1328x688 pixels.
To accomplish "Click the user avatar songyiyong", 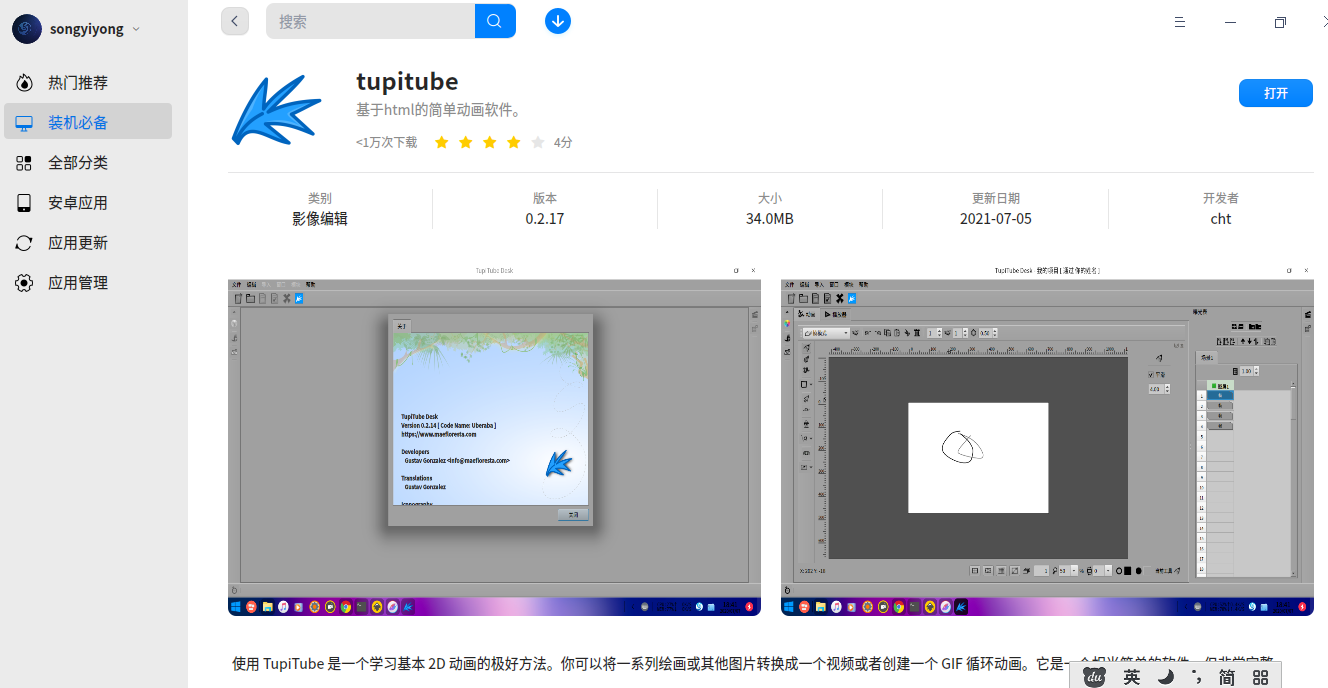I will [x=27, y=29].
